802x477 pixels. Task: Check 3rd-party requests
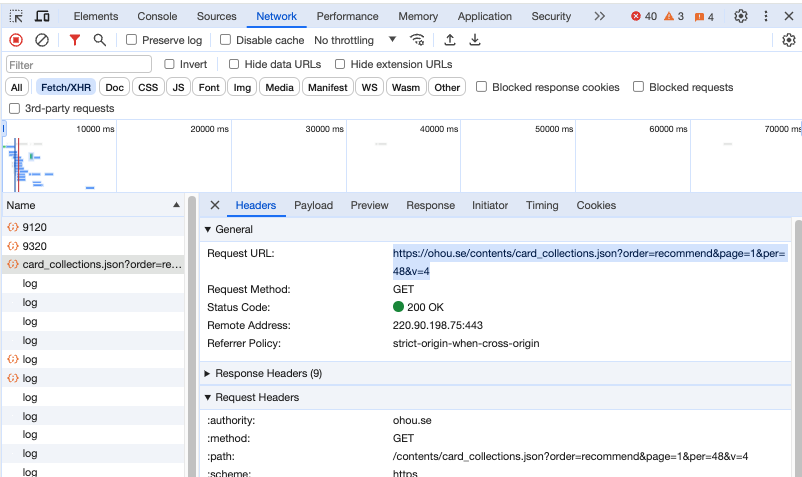(x=14, y=108)
